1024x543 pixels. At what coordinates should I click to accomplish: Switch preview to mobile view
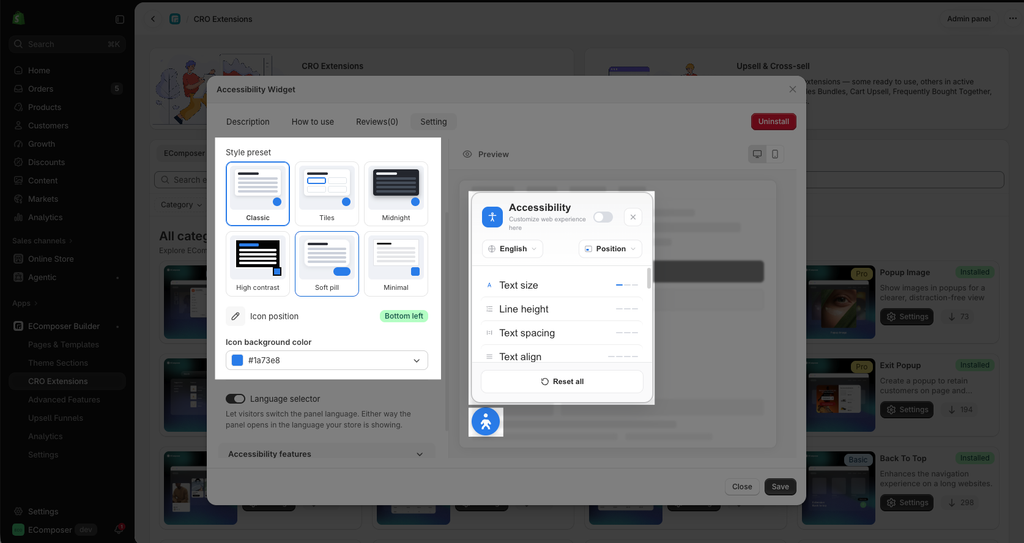point(775,154)
